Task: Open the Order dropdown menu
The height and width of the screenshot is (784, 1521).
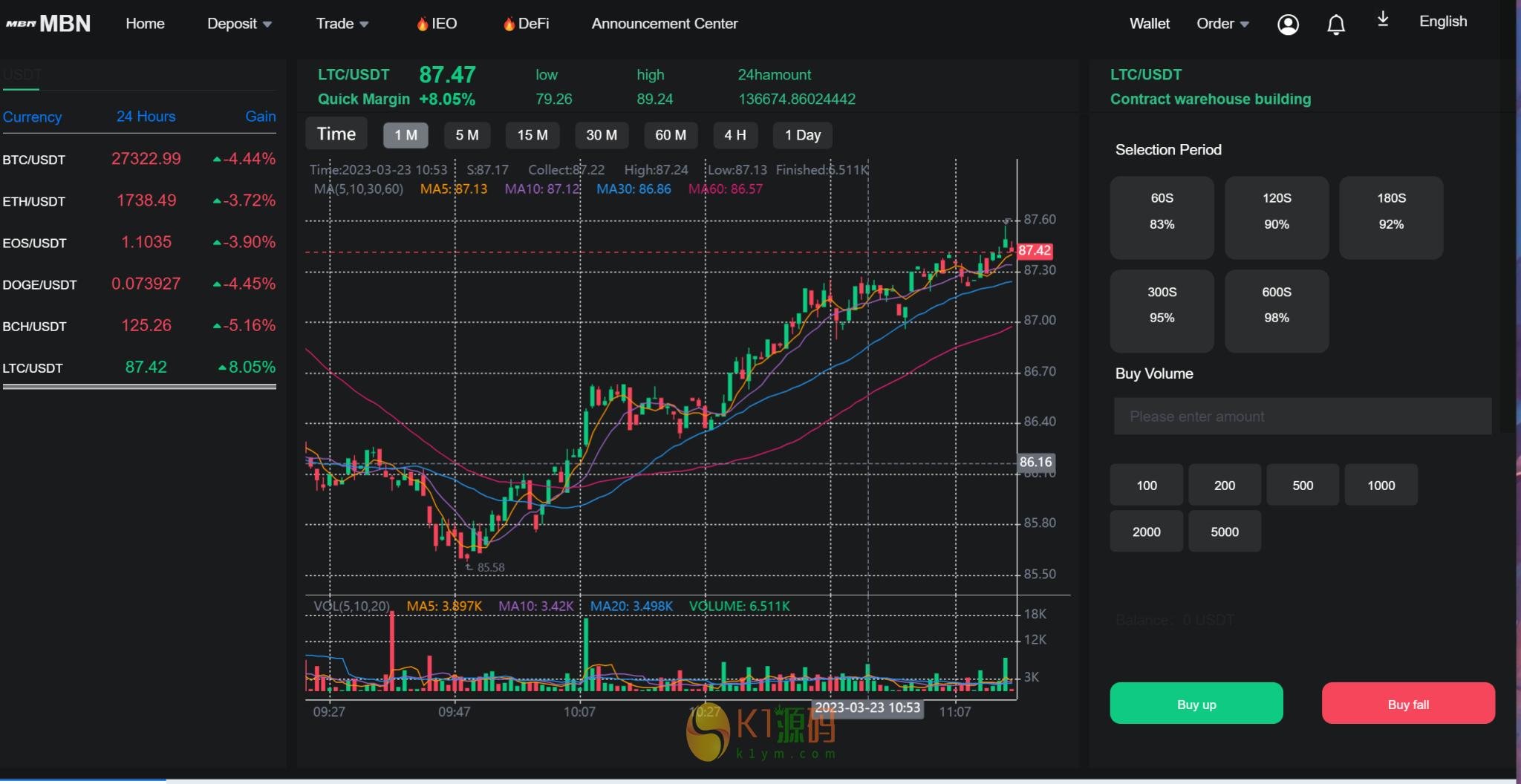Action: coord(1222,24)
